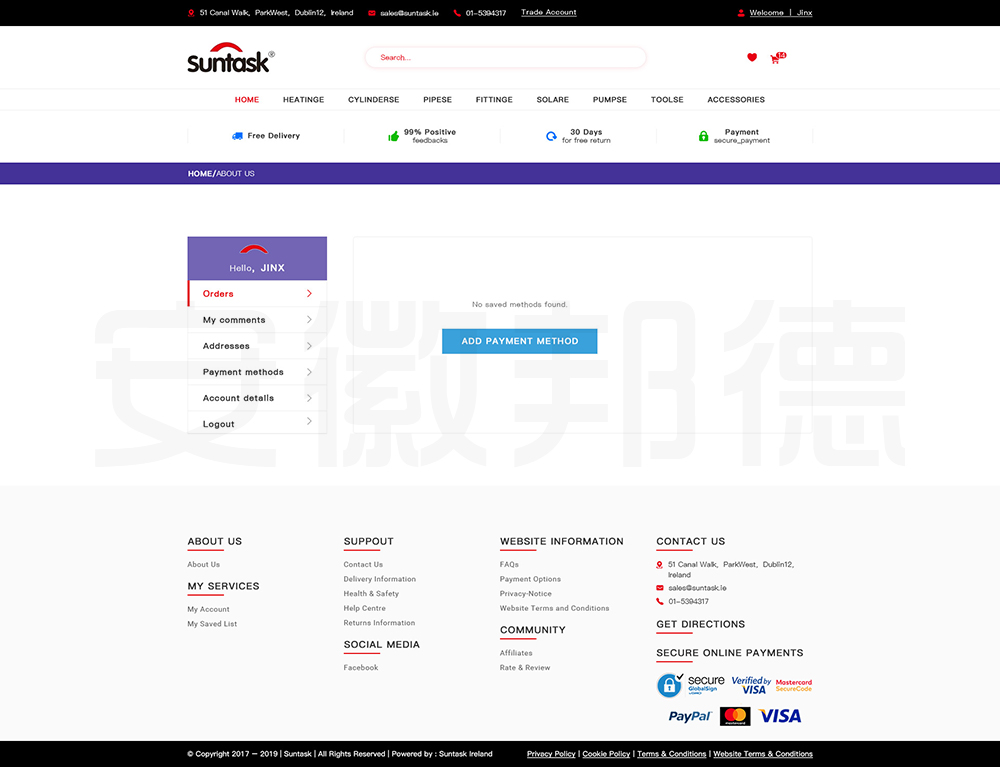Open the Trade Account link
The image size is (1000, 767).
[x=548, y=13]
